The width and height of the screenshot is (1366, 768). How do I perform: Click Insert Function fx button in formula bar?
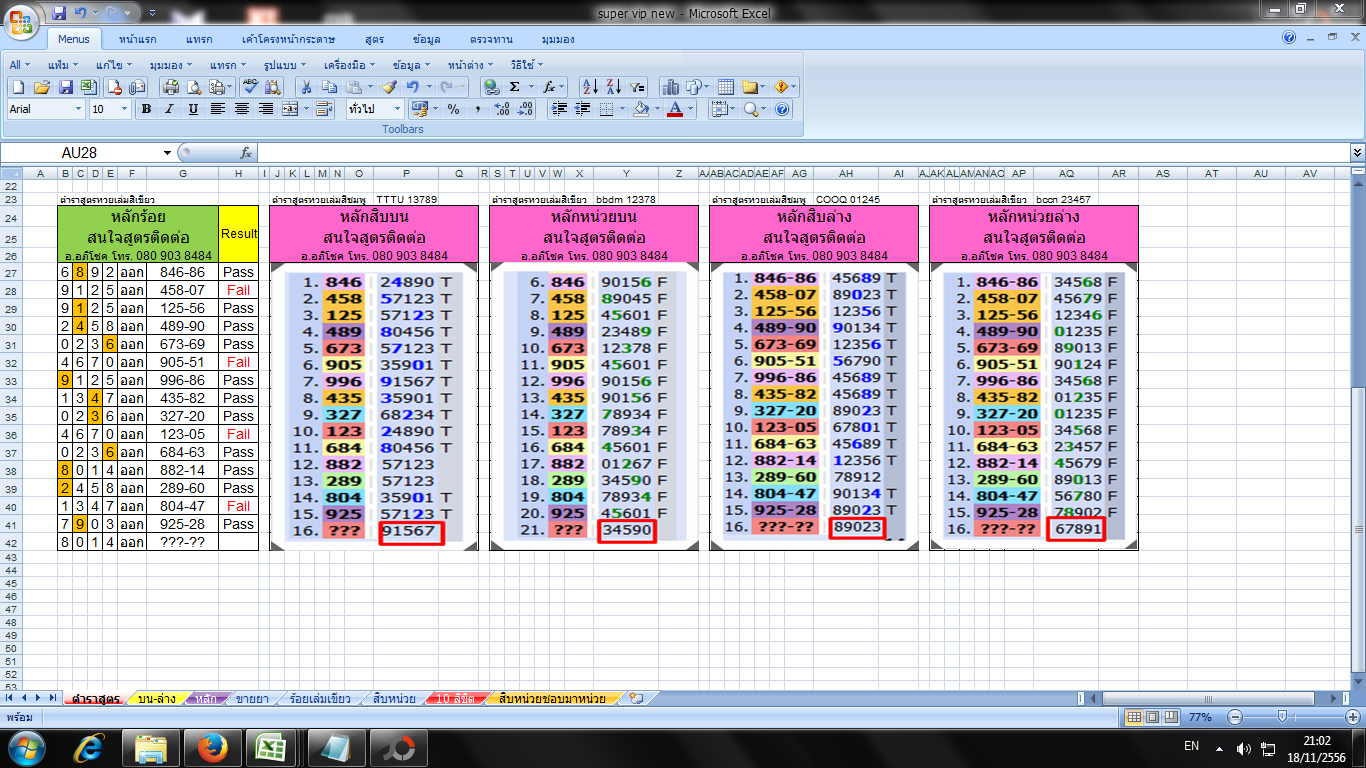pos(246,153)
